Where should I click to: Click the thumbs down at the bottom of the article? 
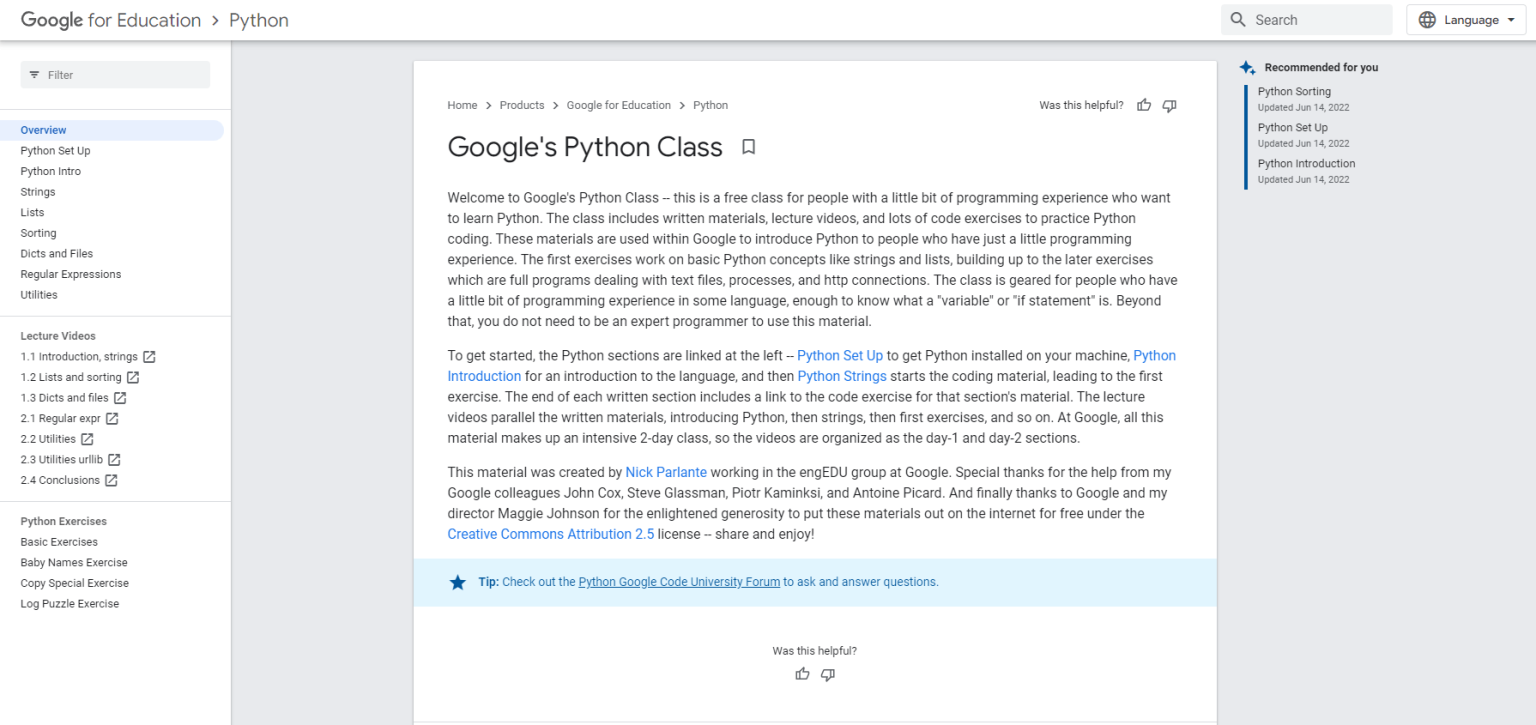click(827, 674)
